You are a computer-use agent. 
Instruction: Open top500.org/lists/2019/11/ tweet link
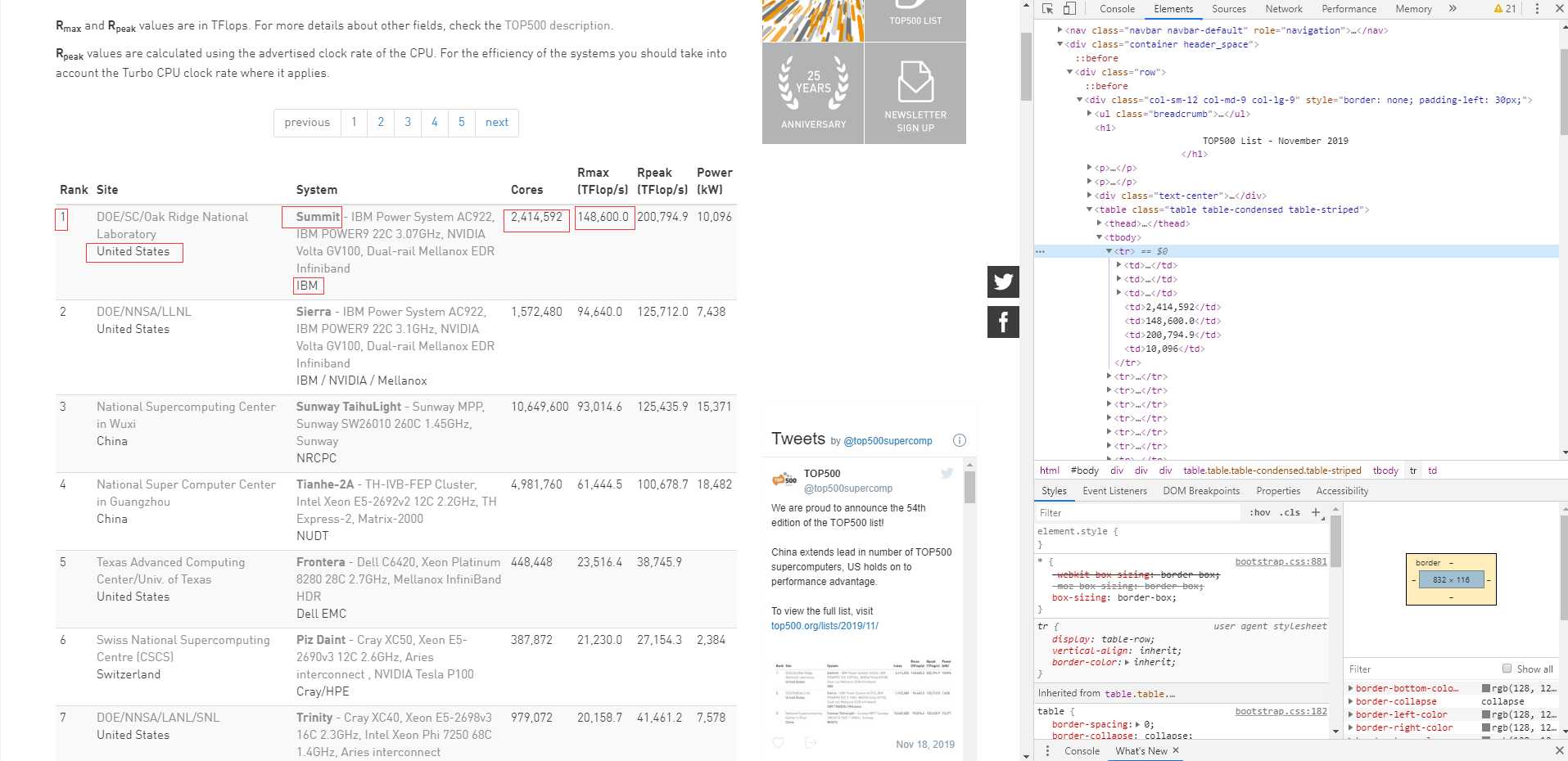click(825, 626)
